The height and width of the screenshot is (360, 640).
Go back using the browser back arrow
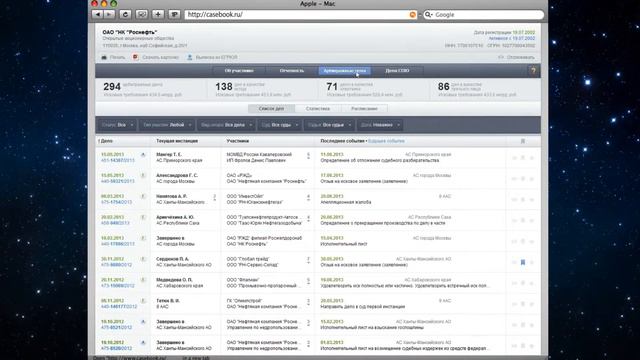(x=97, y=14)
